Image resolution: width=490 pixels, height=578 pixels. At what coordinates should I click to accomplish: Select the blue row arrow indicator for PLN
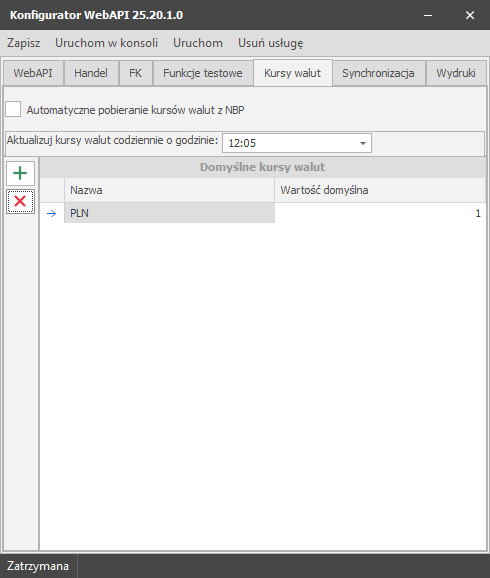(52, 213)
